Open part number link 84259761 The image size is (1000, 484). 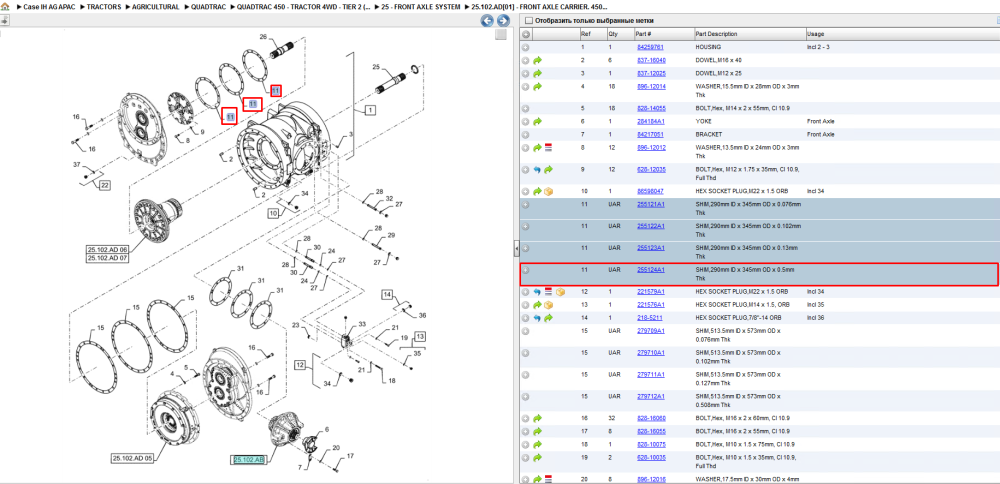[651, 47]
